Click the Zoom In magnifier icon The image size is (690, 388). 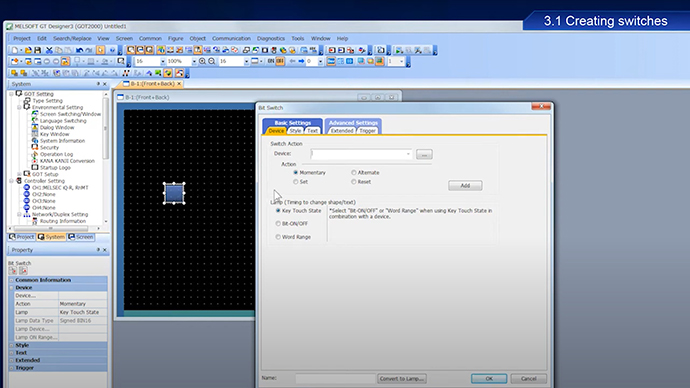[x=202, y=61]
